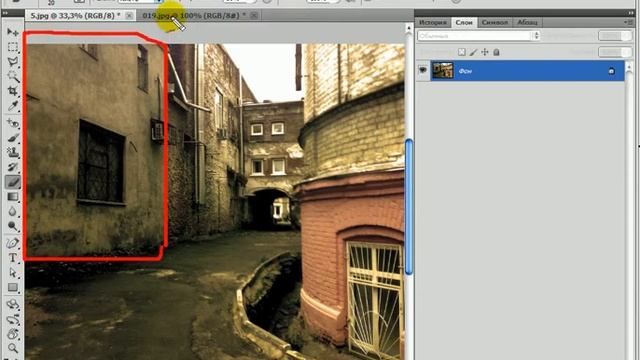Click the lock badge on Фон layer
The height and width of the screenshot is (360, 640).
click(x=611, y=71)
